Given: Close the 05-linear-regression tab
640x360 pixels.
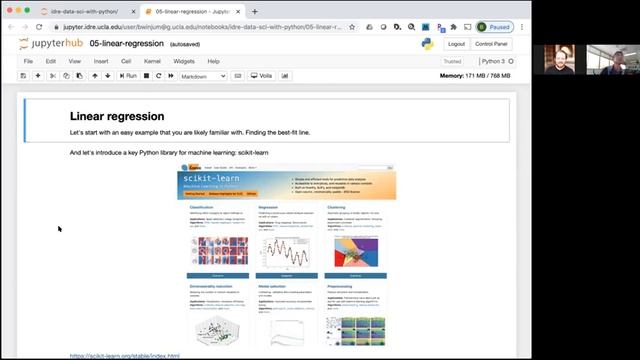Looking at the screenshot, I should 238,12.
